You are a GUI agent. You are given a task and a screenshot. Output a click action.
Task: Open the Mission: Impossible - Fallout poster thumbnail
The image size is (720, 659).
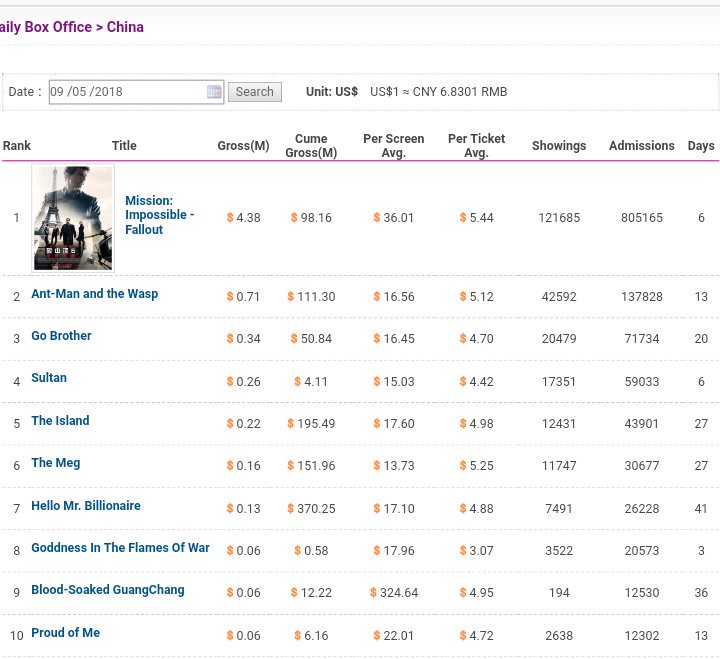point(73,218)
